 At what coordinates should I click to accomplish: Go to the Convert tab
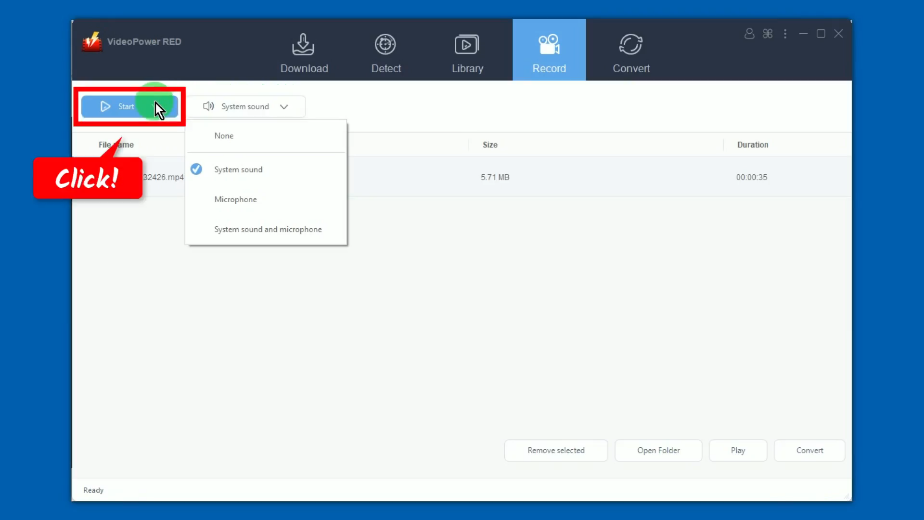[631, 53]
